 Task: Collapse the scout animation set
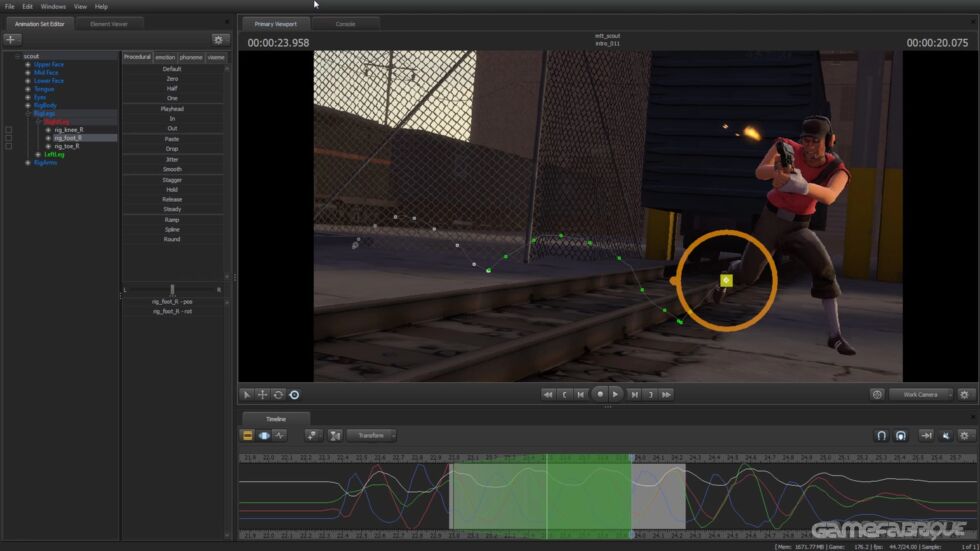[18, 56]
